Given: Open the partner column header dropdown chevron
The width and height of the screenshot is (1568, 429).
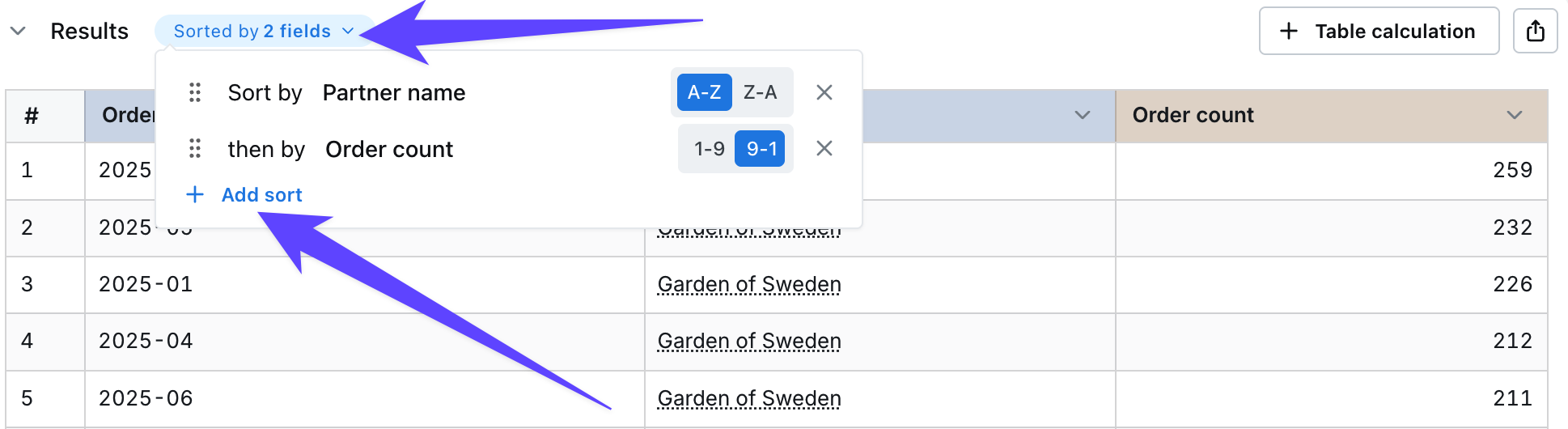Looking at the screenshot, I should click(x=1083, y=115).
